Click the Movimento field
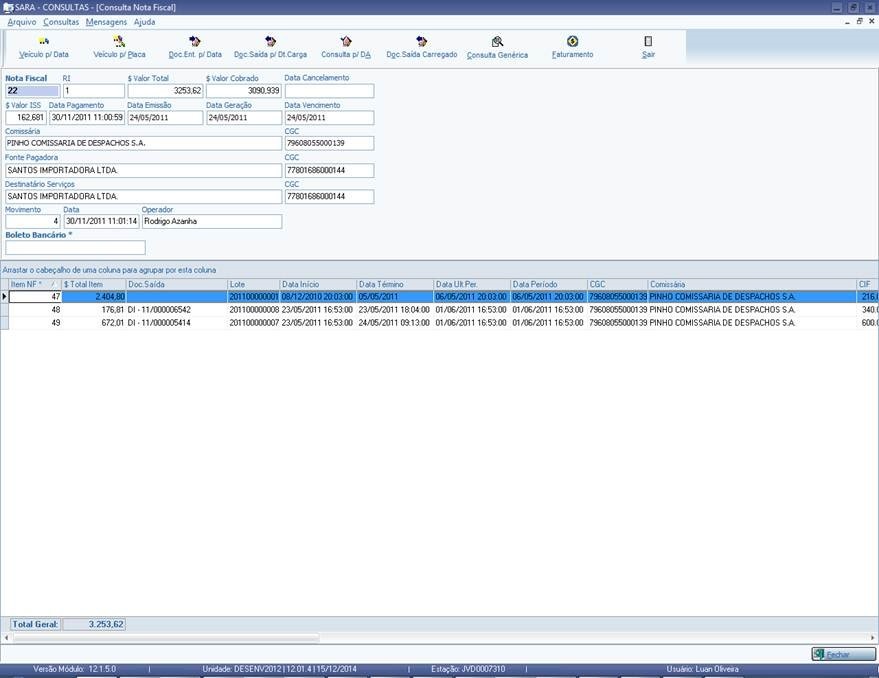879x678 pixels. tap(33, 222)
